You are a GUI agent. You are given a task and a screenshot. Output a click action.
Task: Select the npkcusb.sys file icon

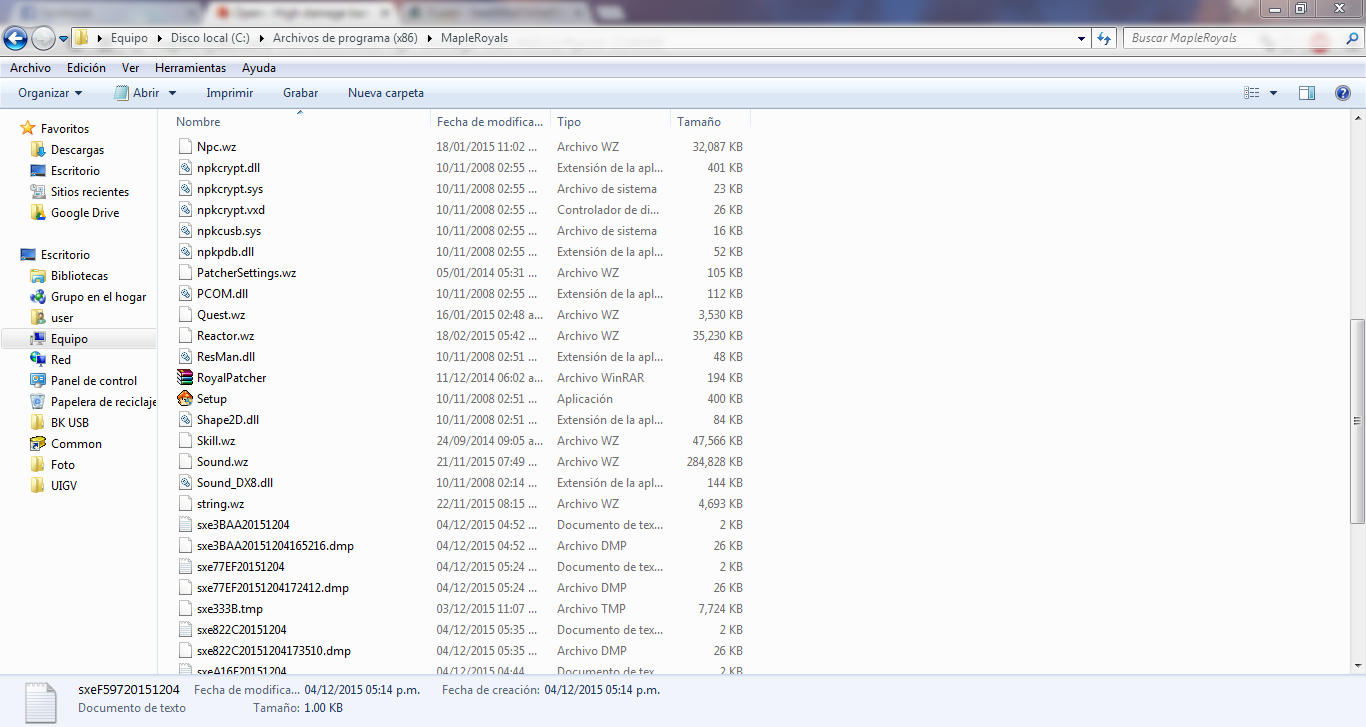point(185,230)
